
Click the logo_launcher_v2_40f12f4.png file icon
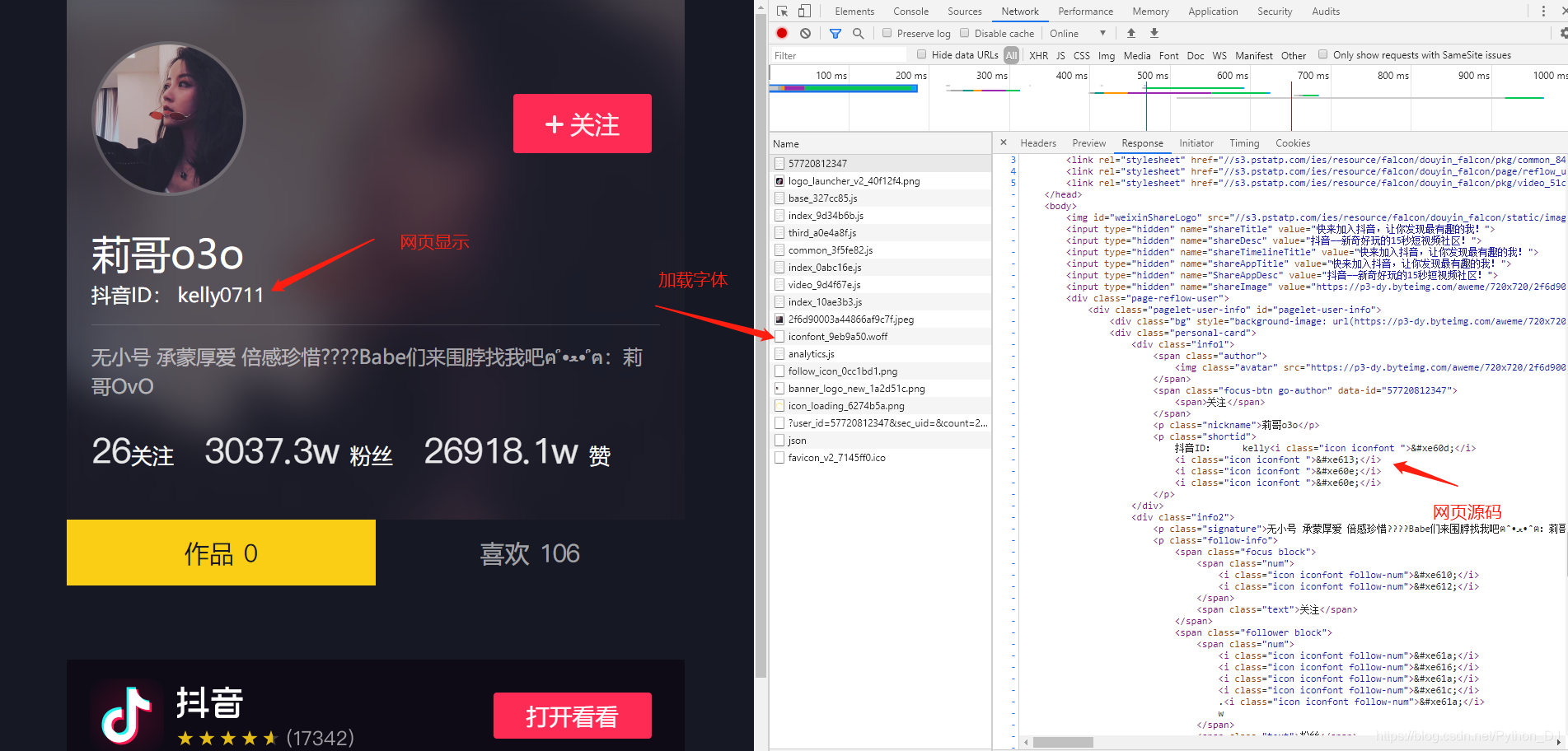coord(779,181)
